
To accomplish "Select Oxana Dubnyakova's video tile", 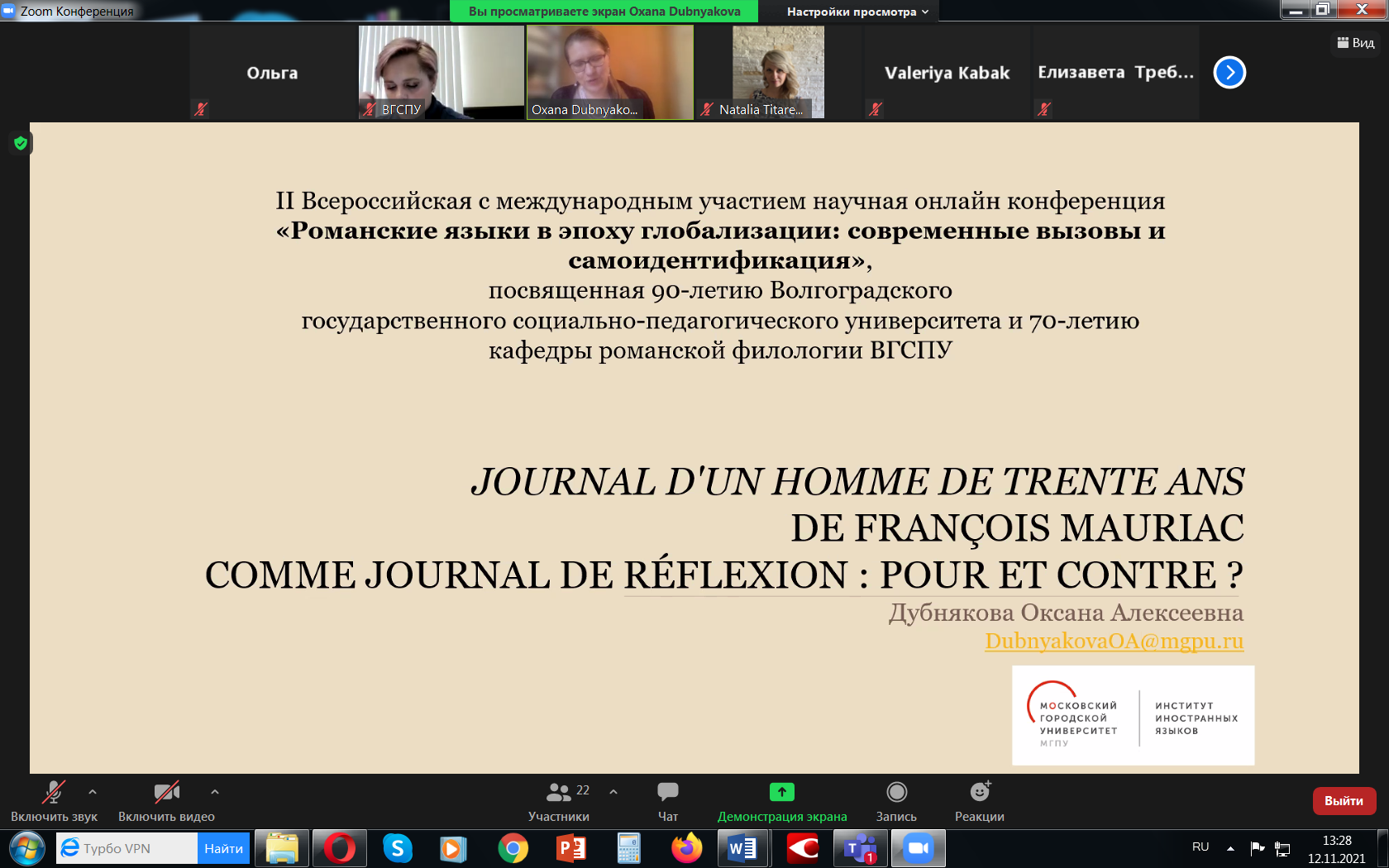I will [609, 70].
